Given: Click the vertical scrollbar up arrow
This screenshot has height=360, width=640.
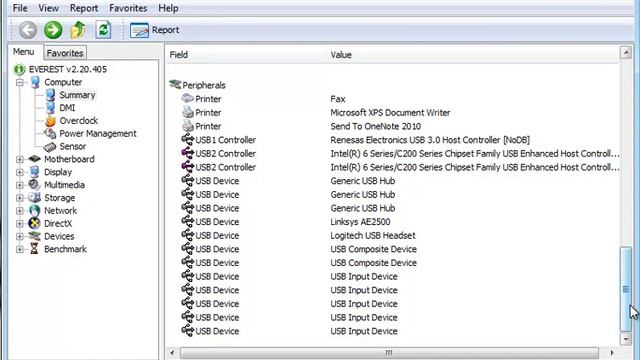Looking at the screenshot, I should click(626, 53).
